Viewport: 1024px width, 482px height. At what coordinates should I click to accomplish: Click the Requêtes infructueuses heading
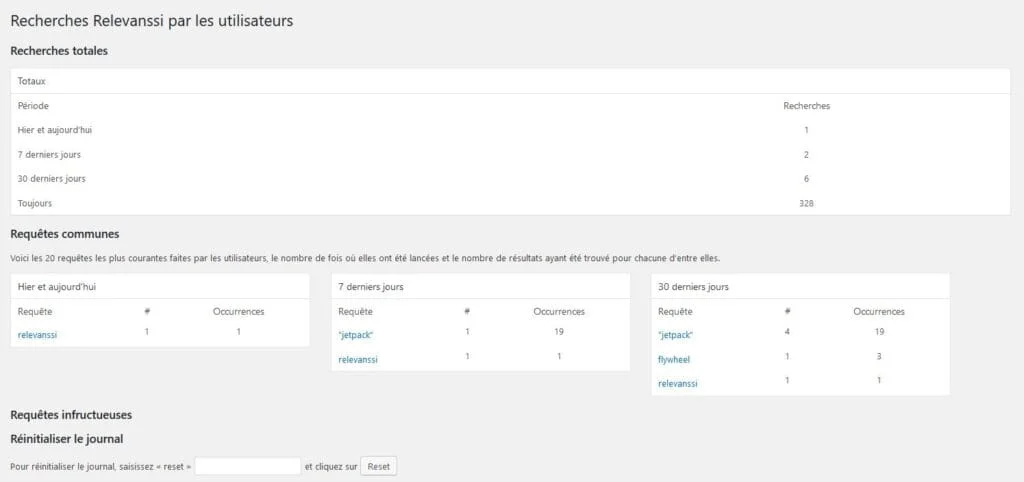70,414
